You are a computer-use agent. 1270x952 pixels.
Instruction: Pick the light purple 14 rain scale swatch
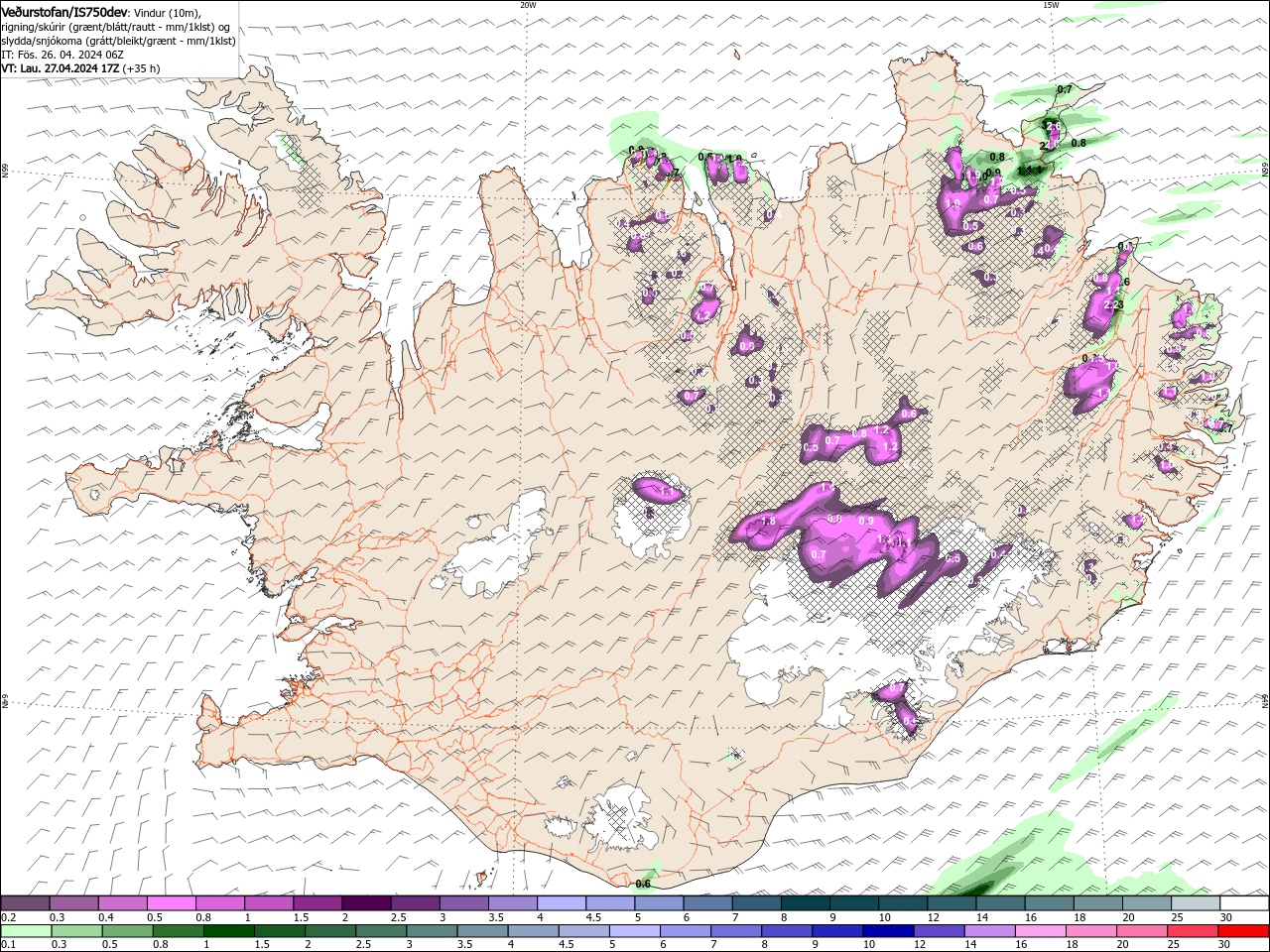click(x=990, y=931)
